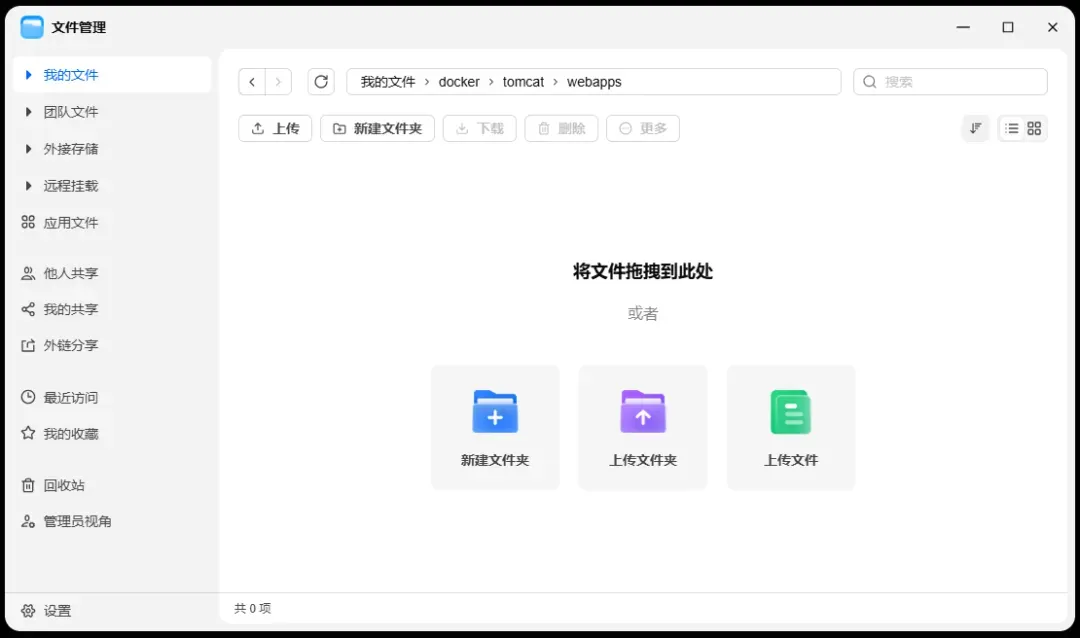1080x638 pixels.
Task: Navigate to 我的文件 in the breadcrumb
Action: point(388,82)
